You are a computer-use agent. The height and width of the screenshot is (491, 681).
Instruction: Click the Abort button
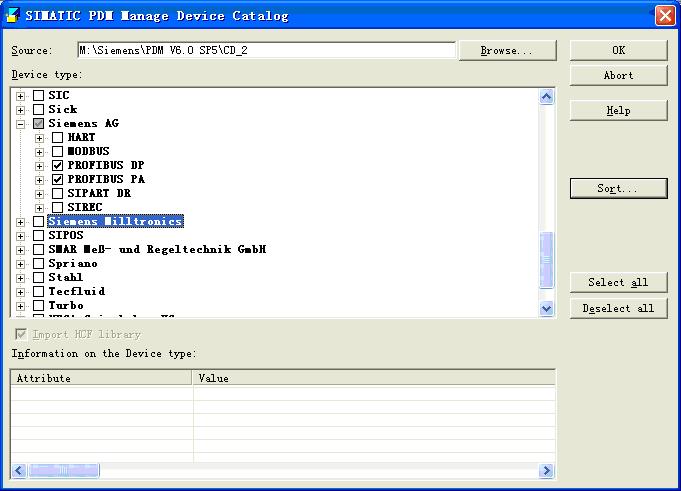(618, 76)
